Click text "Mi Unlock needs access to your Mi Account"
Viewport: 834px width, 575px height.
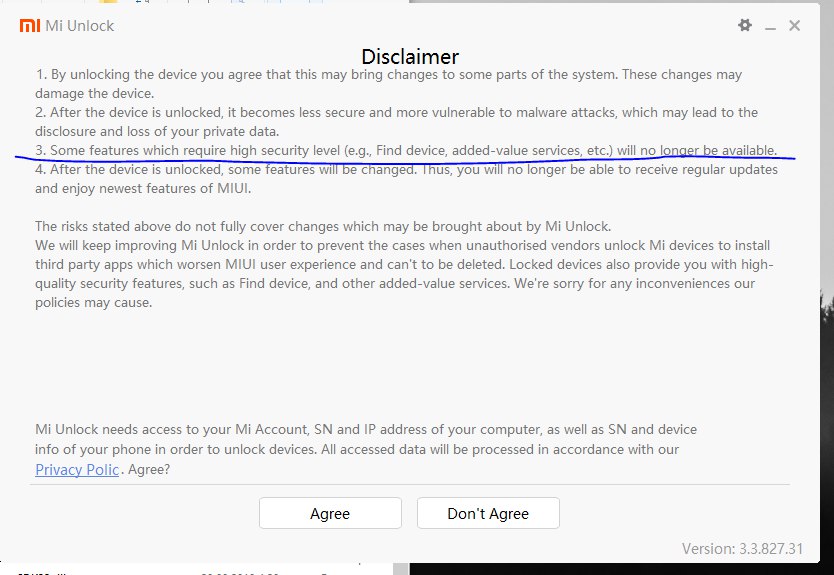171,429
